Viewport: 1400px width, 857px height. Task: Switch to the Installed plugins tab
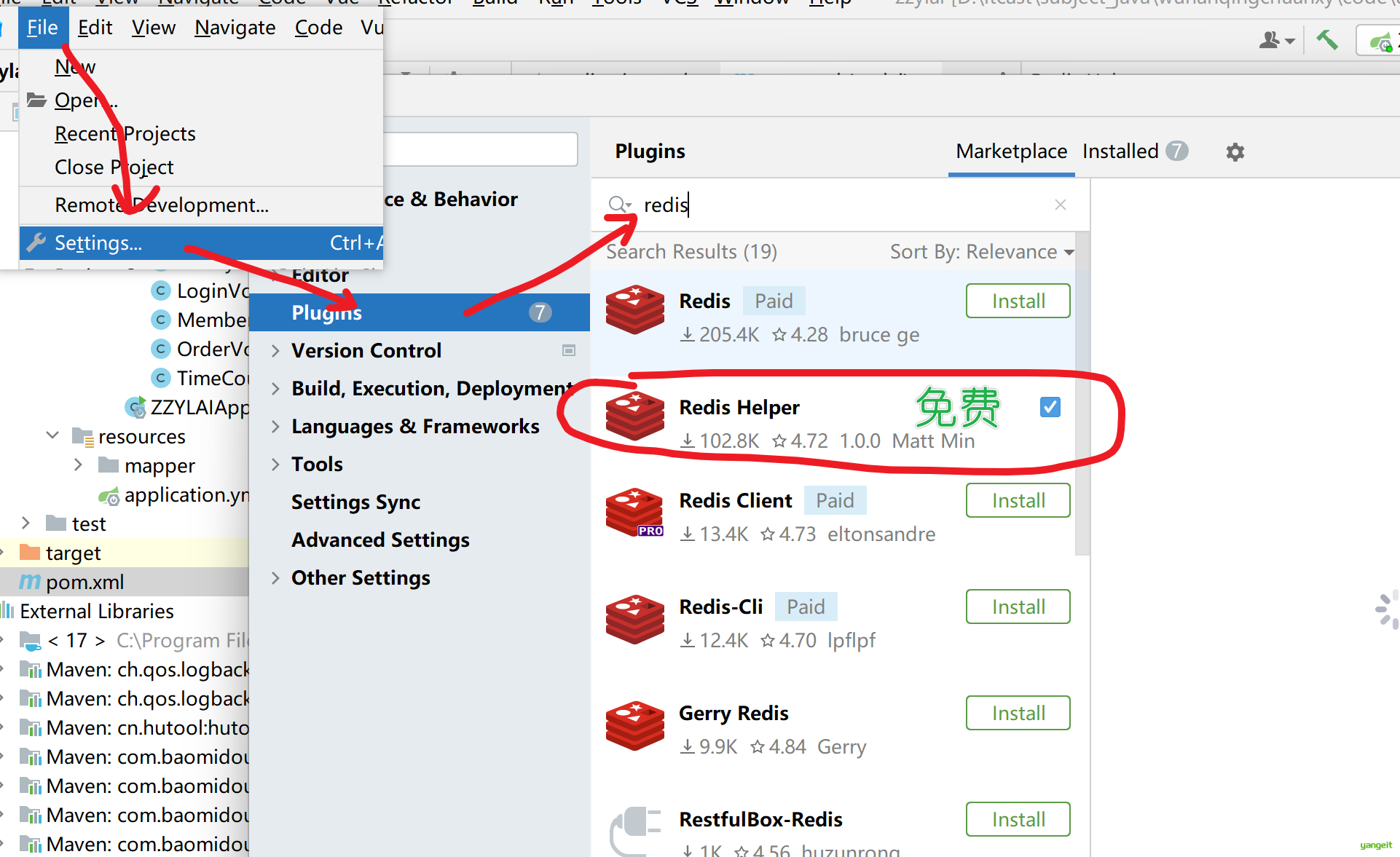(x=1135, y=151)
